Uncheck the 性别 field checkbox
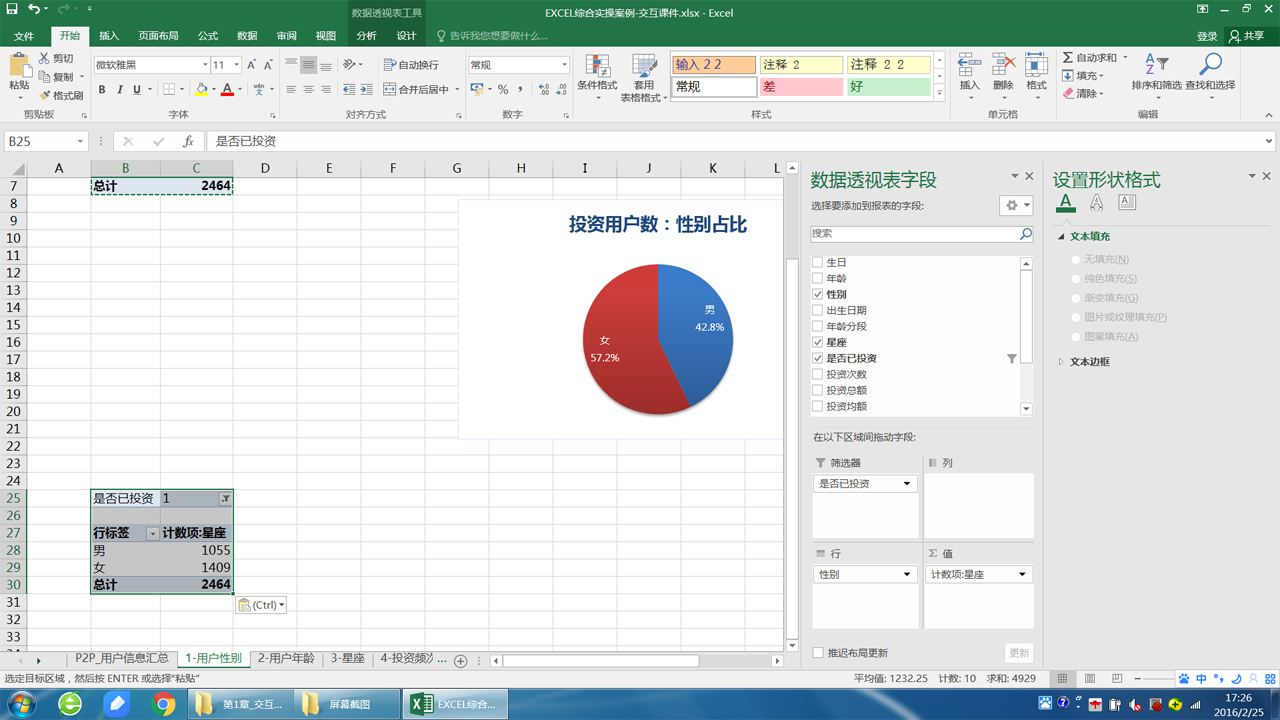The height and width of the screenshot is (720, 1280). 817,294
